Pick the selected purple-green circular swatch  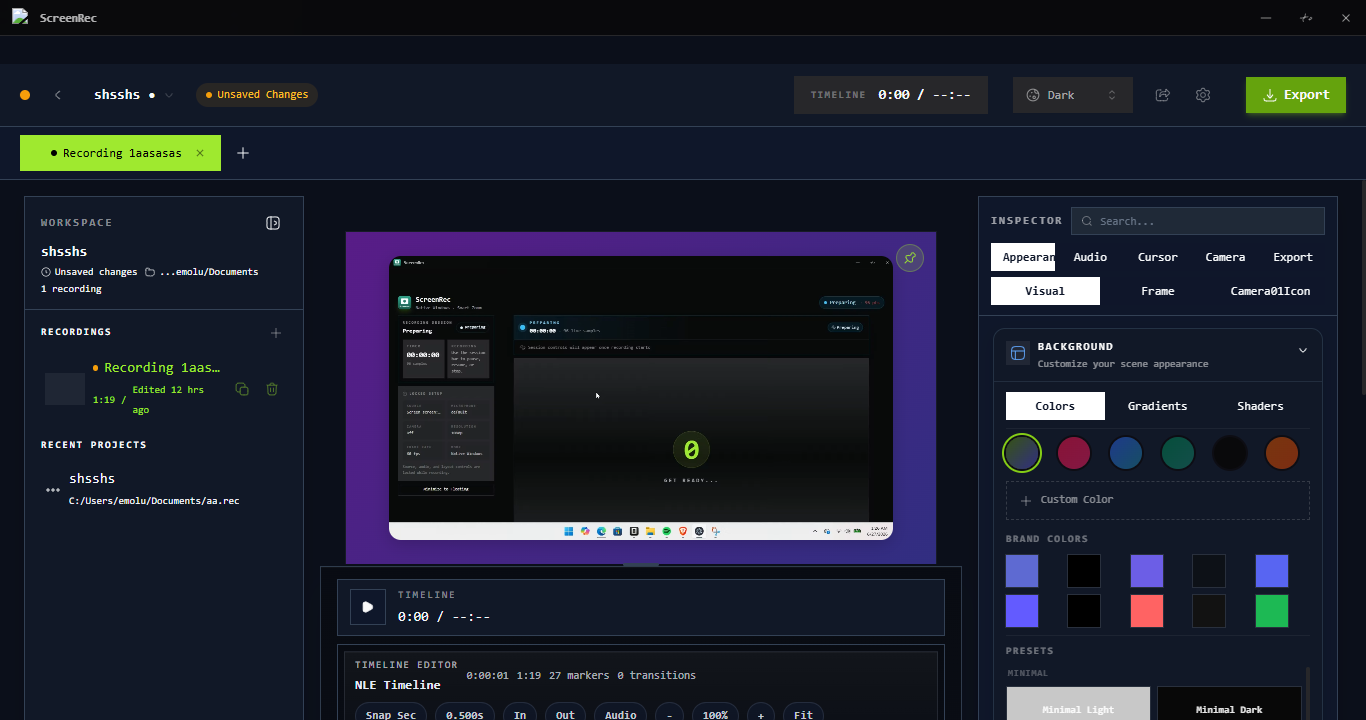(1022, 453)
